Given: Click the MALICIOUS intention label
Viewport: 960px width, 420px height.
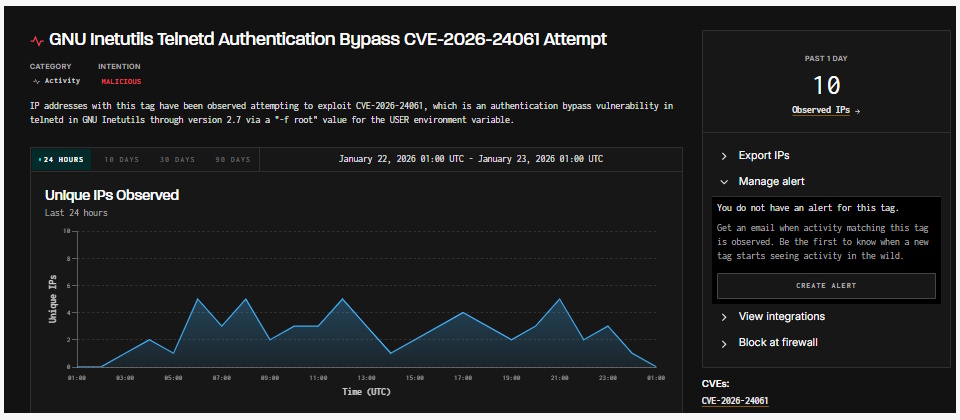Looking at the screenshot, I should pos(121,81).
